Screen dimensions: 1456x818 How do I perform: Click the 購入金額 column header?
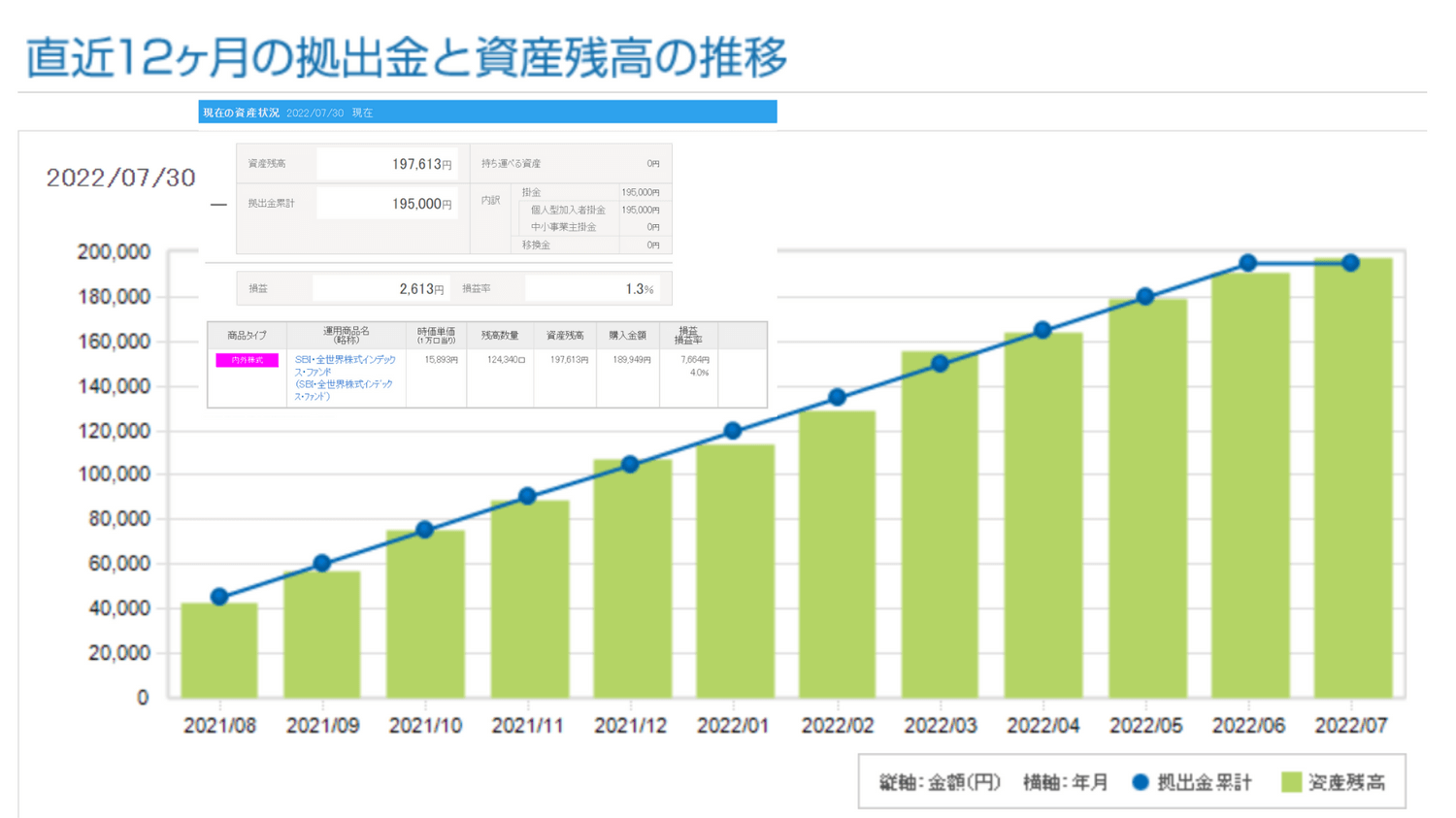(628, 336)
